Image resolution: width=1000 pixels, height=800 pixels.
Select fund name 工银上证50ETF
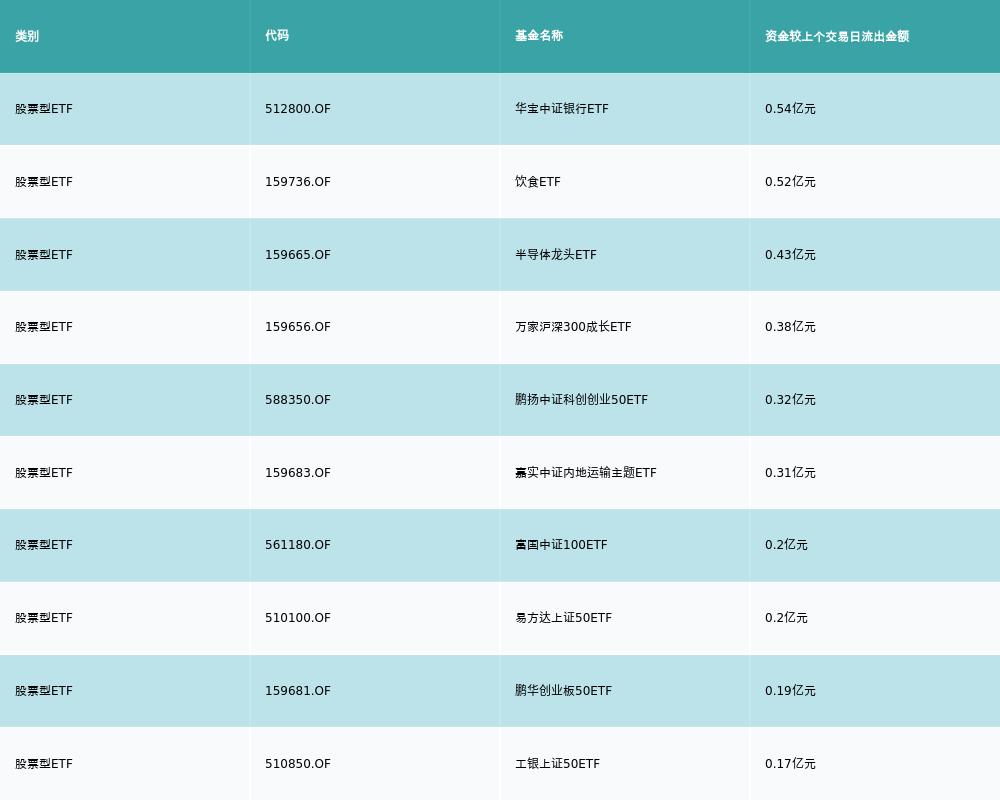557,763
